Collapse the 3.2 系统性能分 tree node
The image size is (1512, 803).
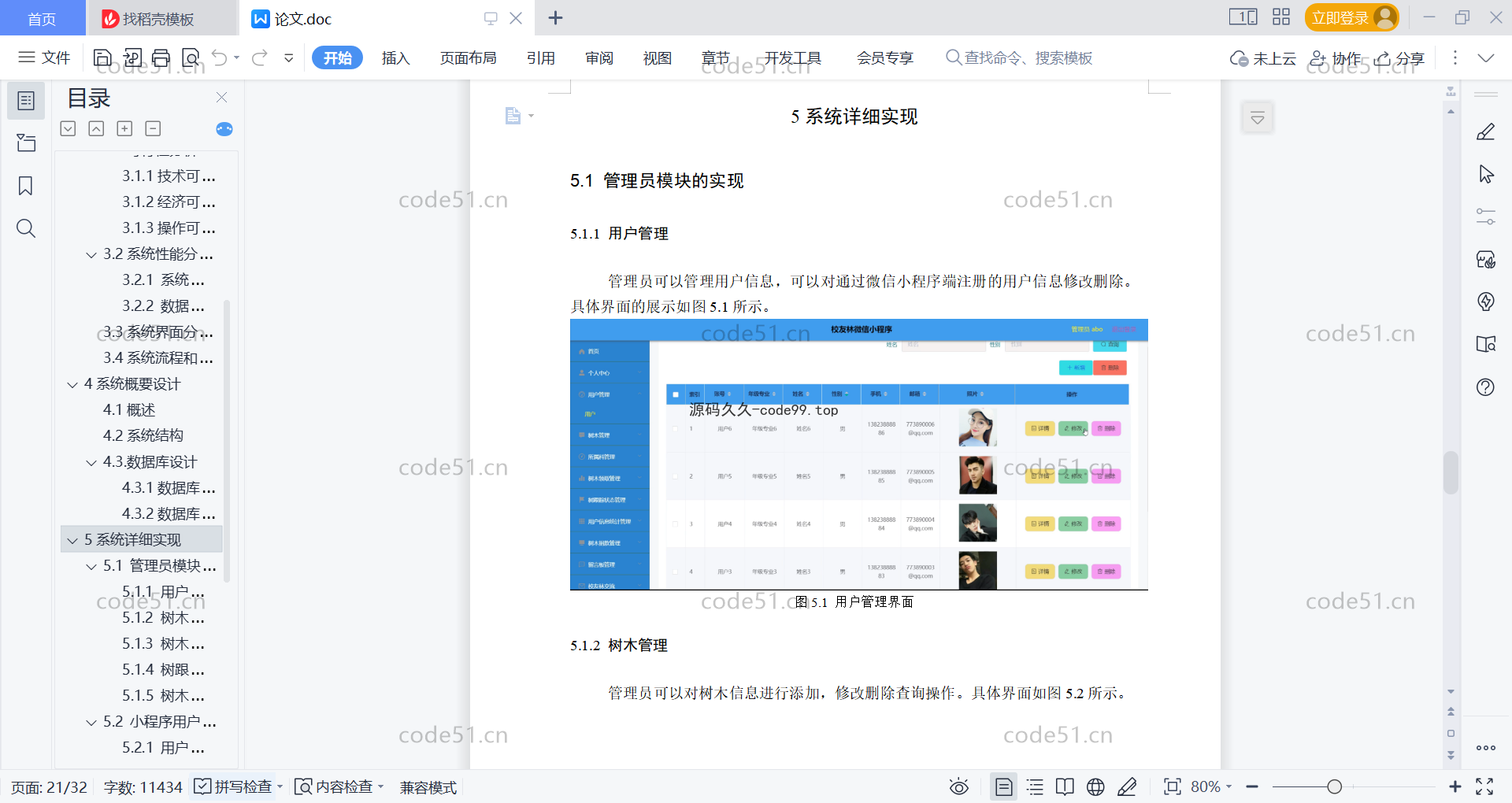(91, 254)
